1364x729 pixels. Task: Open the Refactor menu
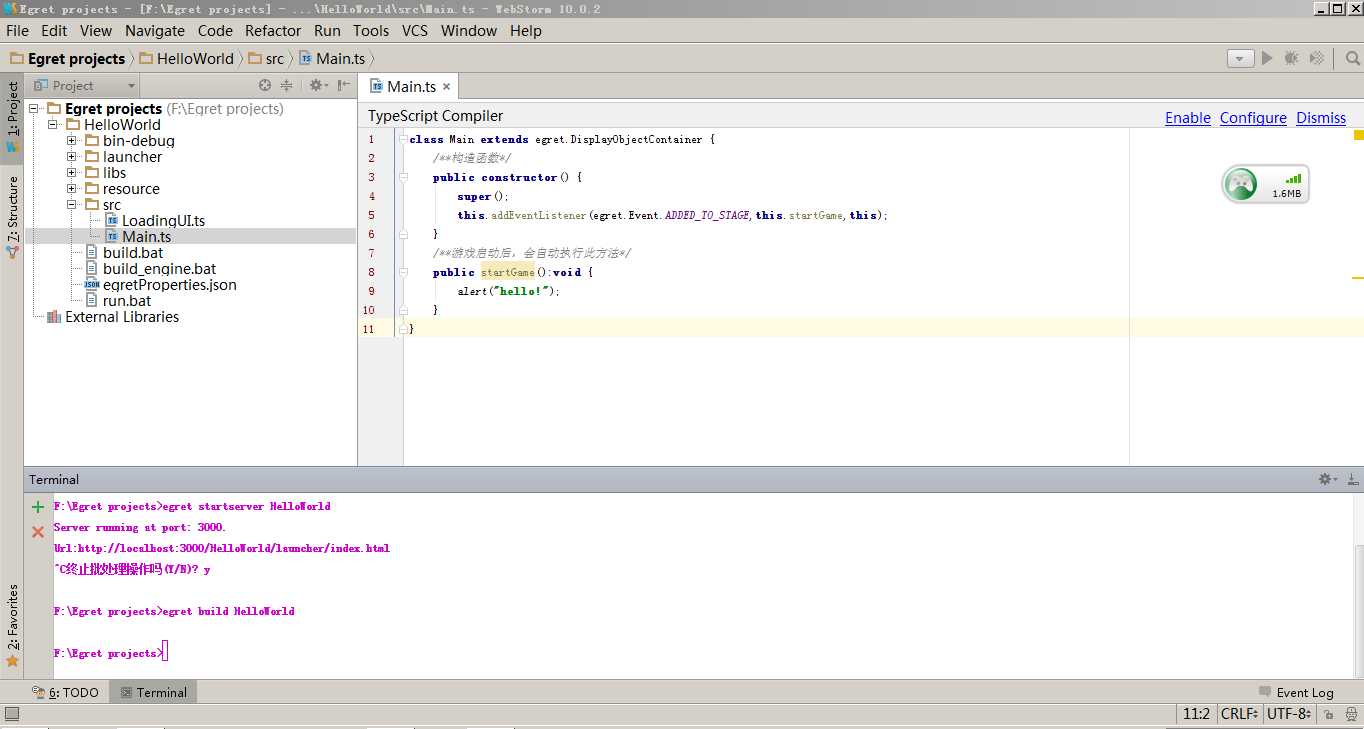point(273,31)
